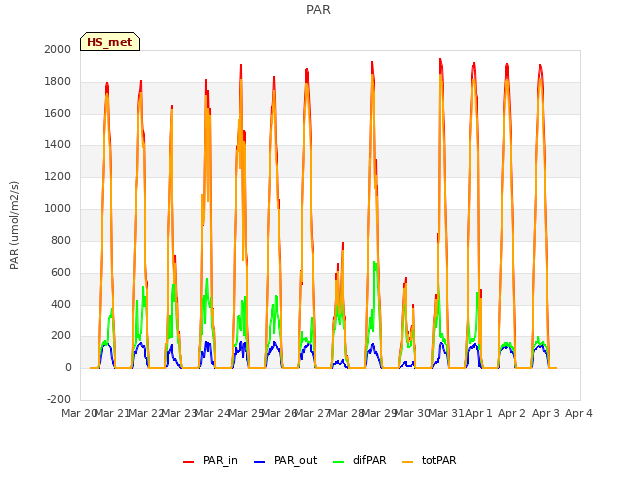
Task: Click the 1000 y-axis tick label
Action: click(x=58, y=208)
